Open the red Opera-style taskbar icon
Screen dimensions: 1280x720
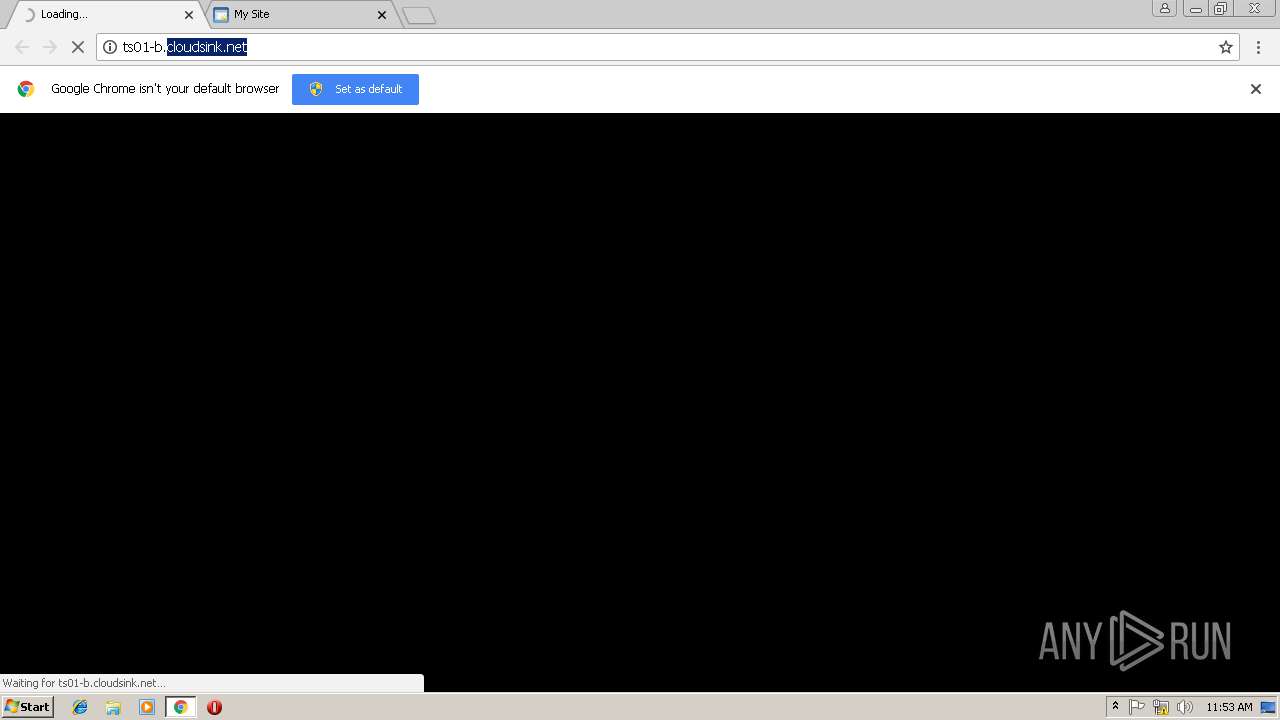[x=214, y=707]
